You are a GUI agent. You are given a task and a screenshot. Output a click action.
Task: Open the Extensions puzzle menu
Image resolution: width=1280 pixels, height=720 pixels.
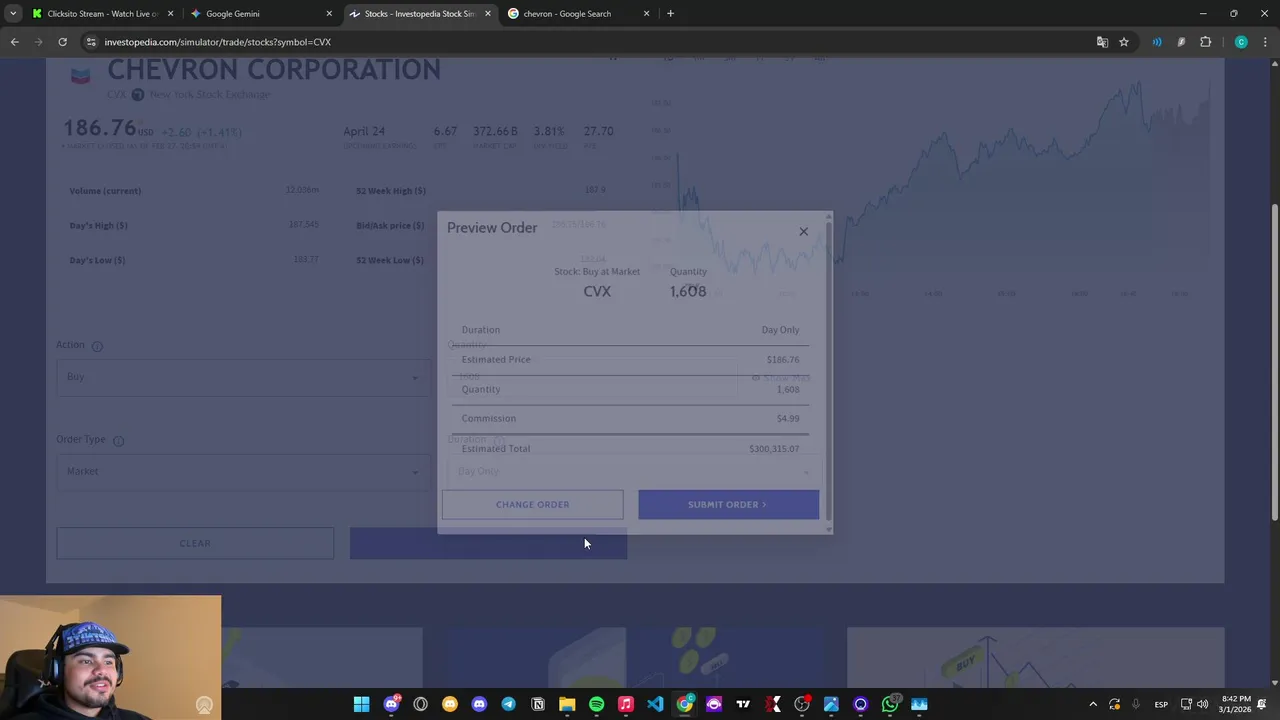pyautogui.click(x=1205, y=42)
